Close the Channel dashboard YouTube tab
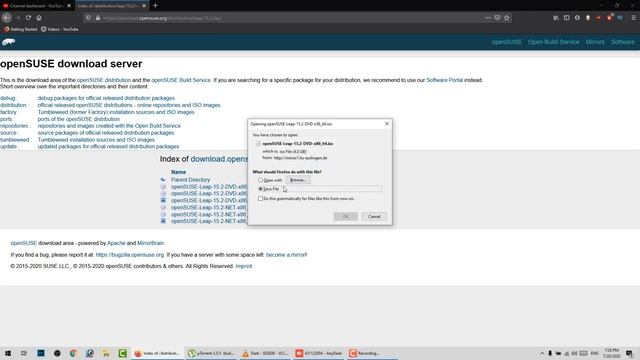This screenshot has width=640, height=360. click(x=69, y=6)
